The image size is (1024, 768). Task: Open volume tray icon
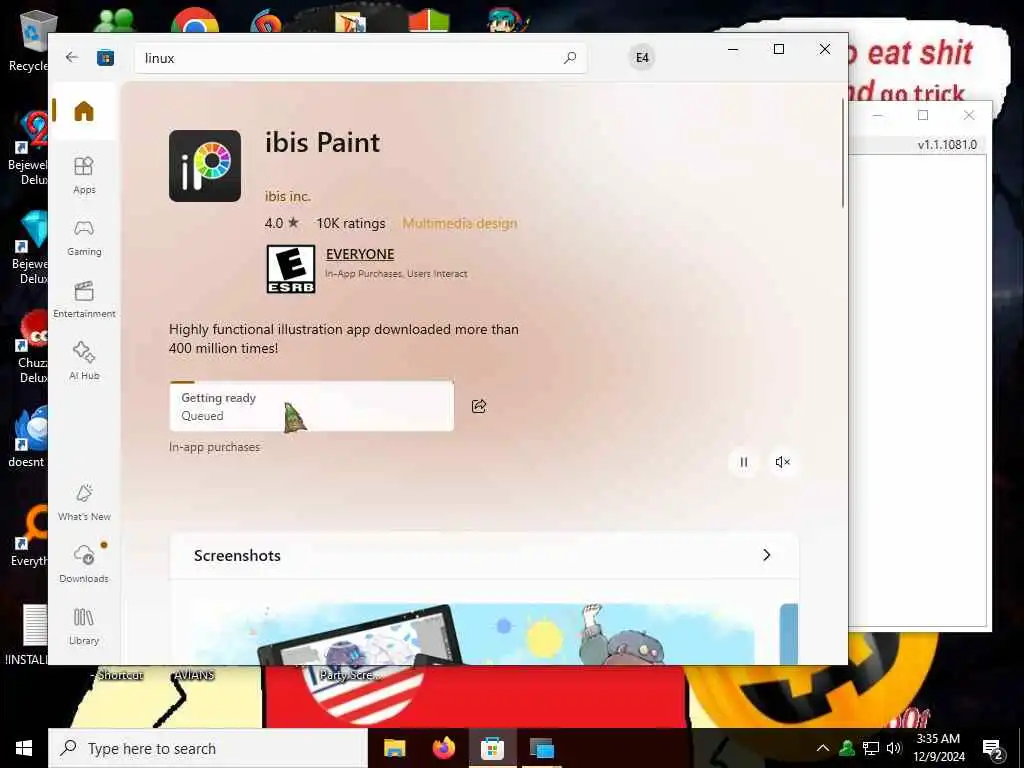tap(893, 748)
